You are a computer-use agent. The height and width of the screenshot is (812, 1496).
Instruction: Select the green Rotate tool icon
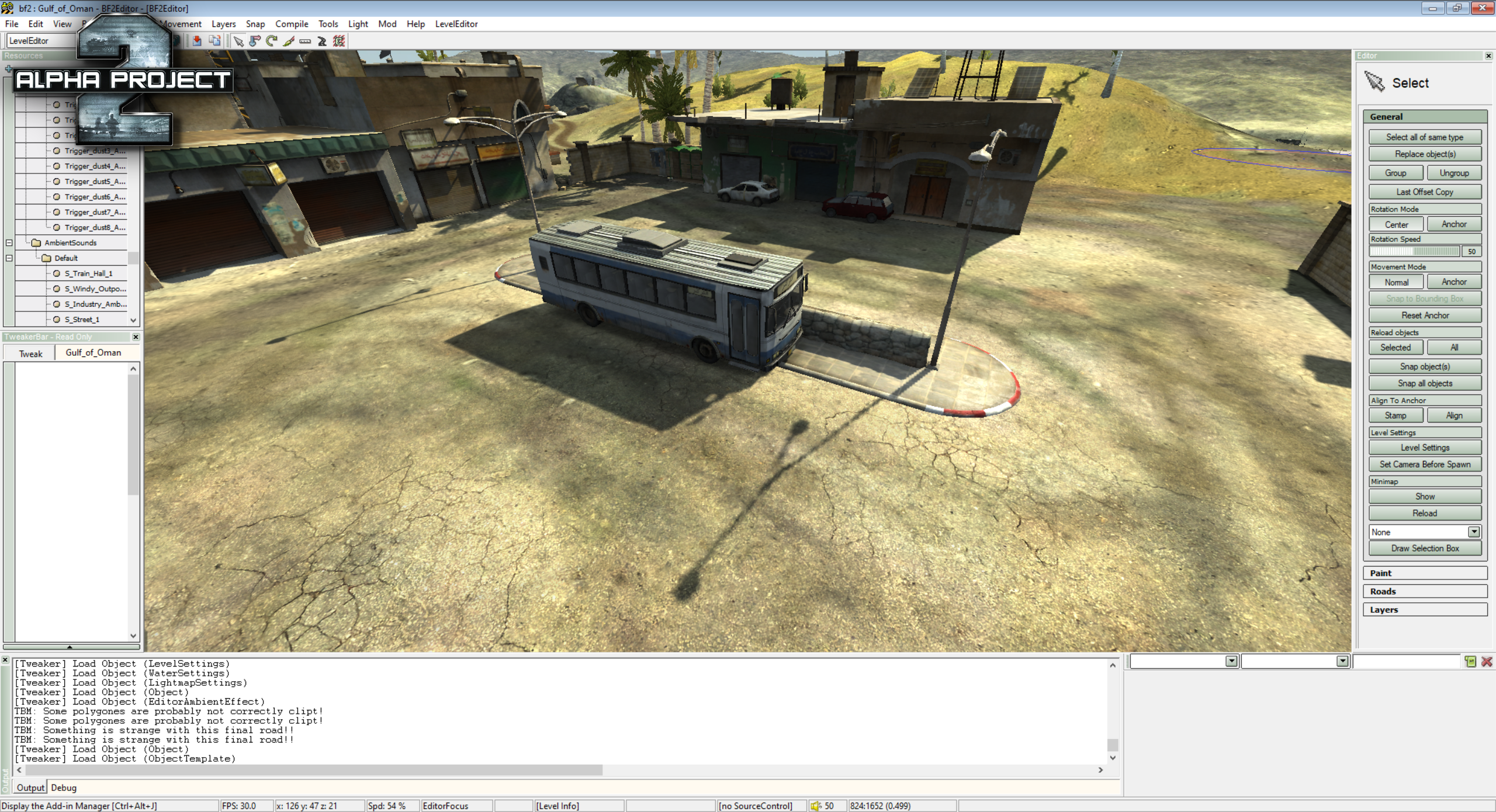coord(271,41)
